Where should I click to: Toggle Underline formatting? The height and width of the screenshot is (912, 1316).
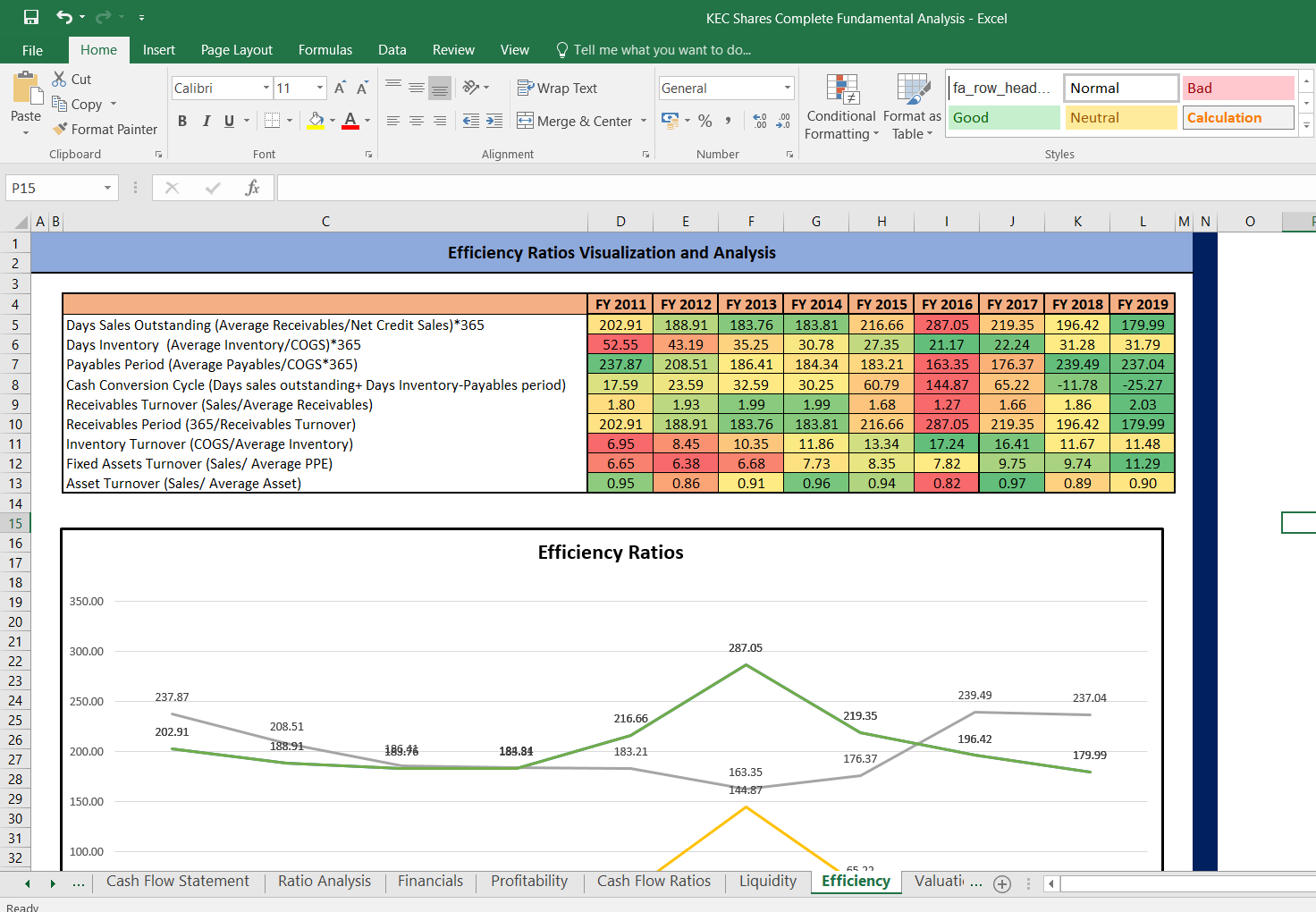pos(230,121)
